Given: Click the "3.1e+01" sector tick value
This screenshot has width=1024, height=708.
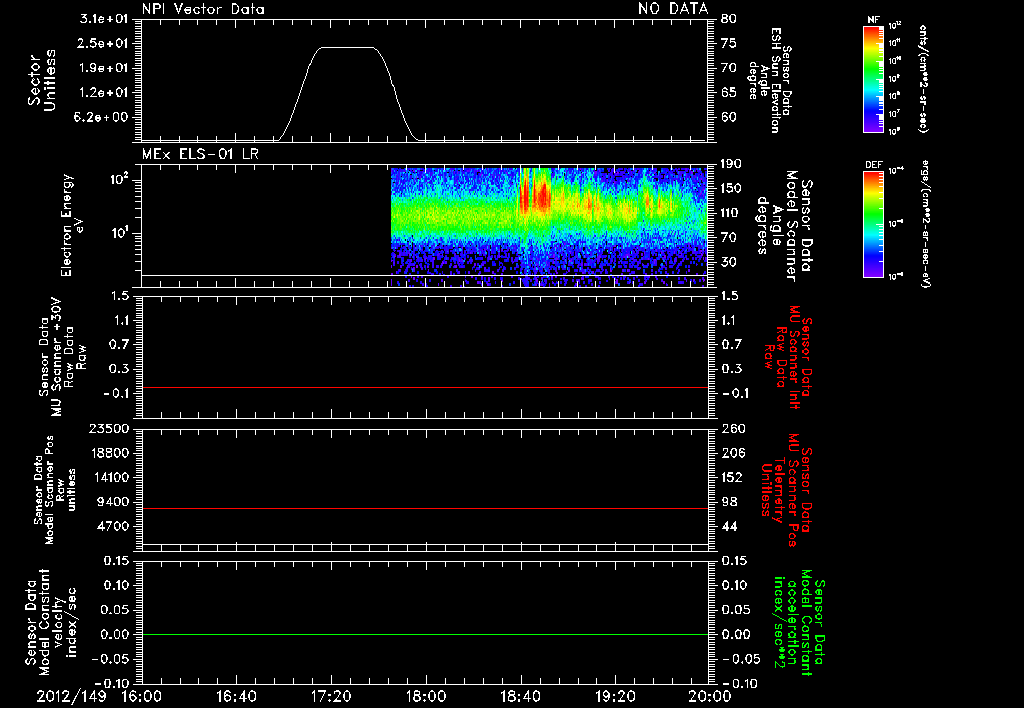Looking at the screenshot, I should (x=104, y=19).
